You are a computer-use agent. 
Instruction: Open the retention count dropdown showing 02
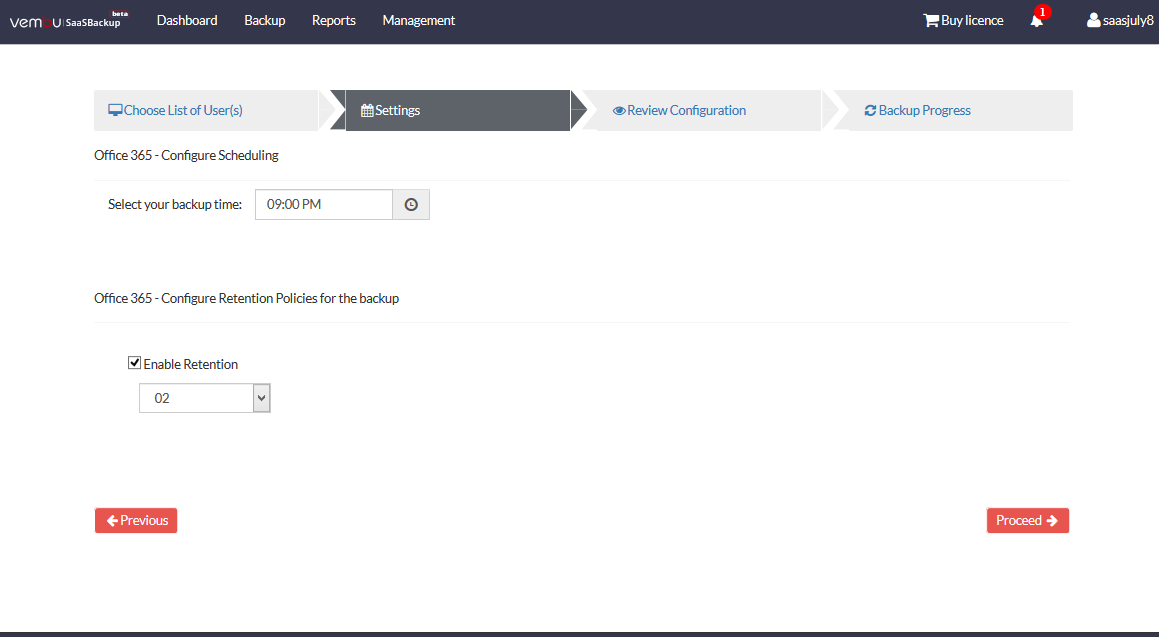pos(205,398)
